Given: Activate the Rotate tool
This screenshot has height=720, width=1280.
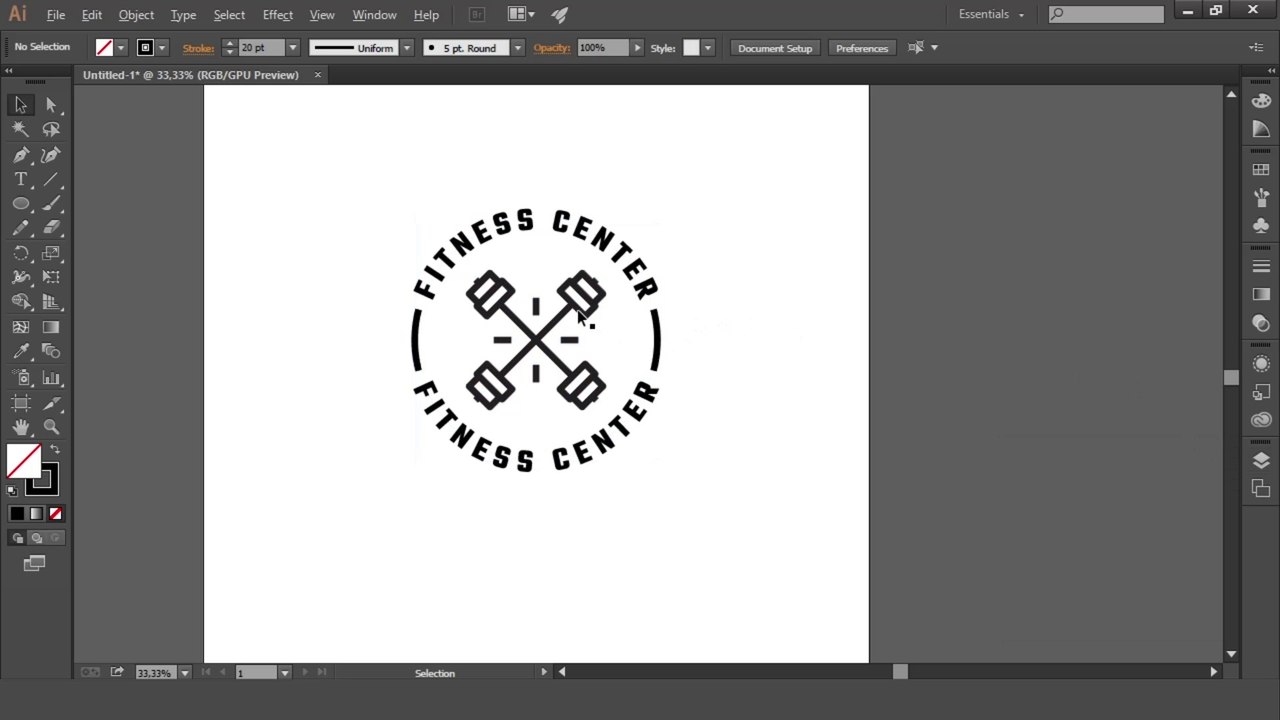Looking at the screenshot, I should (21, 253).
